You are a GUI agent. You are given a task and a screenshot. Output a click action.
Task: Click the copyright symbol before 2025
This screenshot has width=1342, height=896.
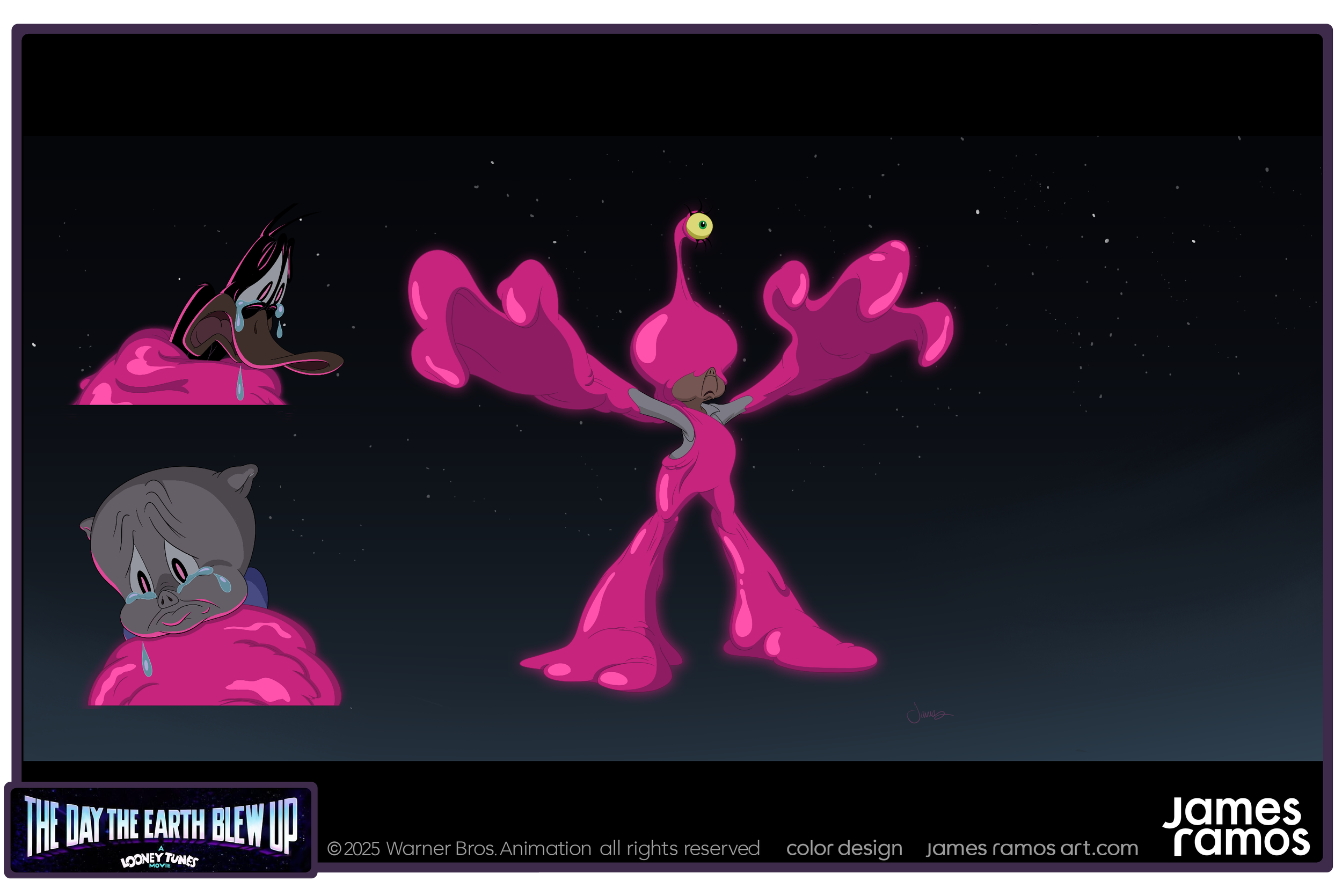[334, 849]
